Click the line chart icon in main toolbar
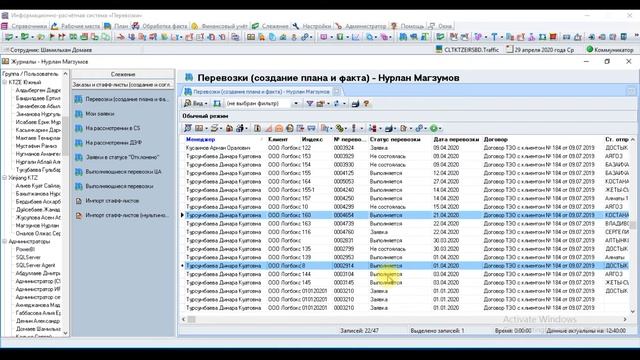Image resolution: width=640 pixels, height=360 pixels. [356, 37]
